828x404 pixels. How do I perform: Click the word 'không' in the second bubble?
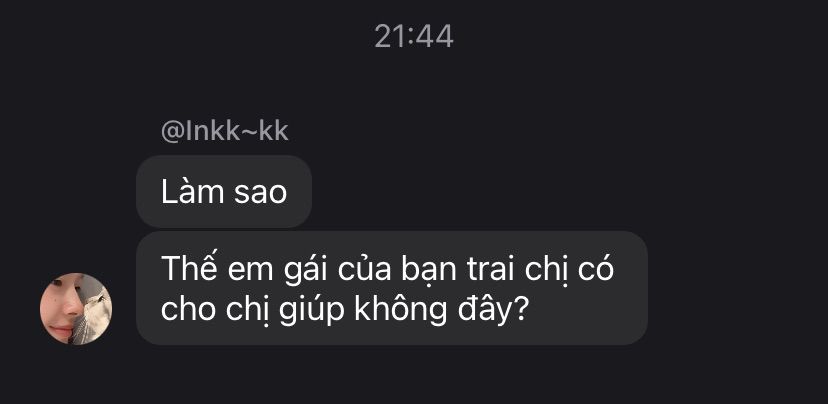pyautogui.click(x=401, y=311)
